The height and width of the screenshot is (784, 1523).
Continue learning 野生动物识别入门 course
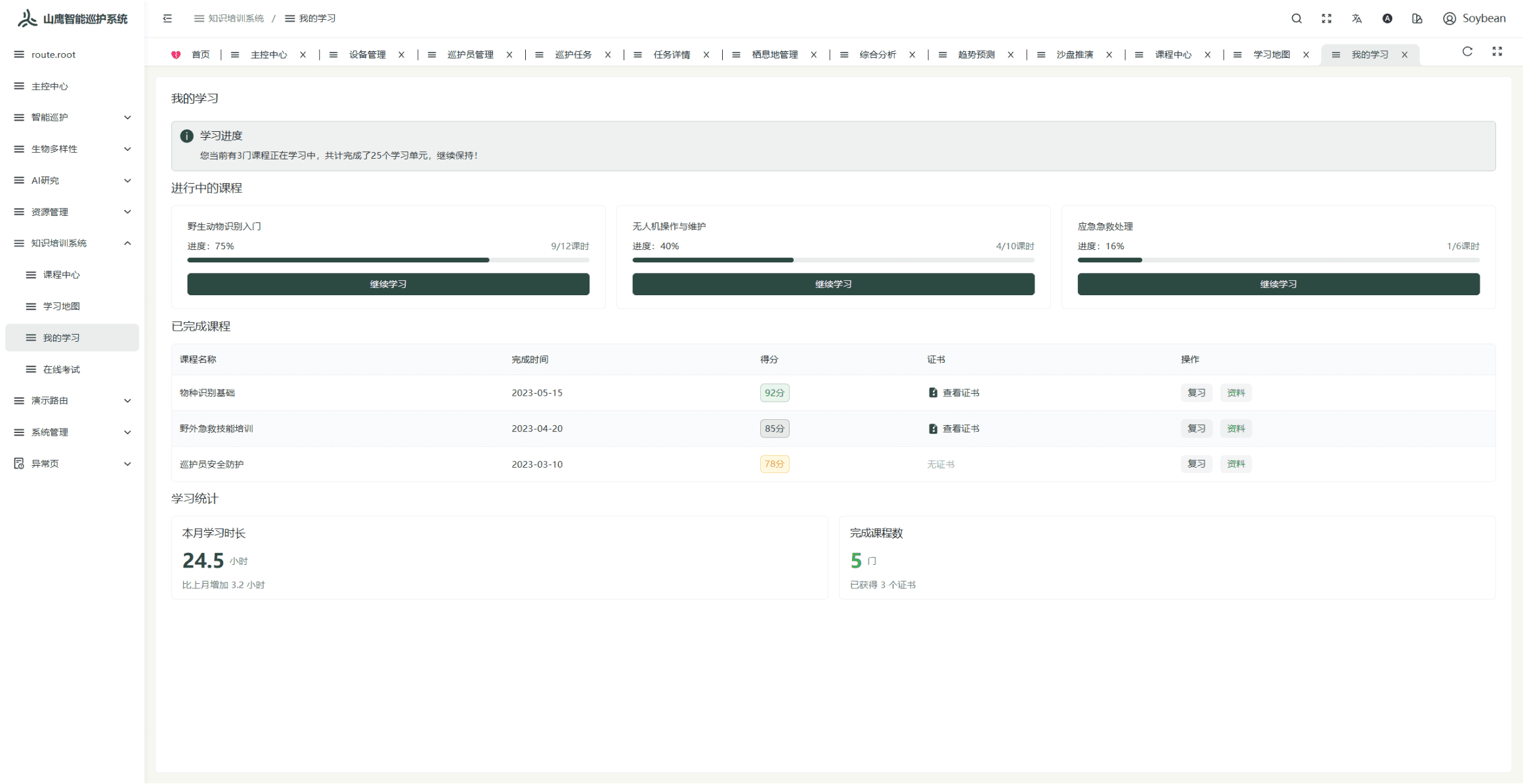click(x=388, y=284)
